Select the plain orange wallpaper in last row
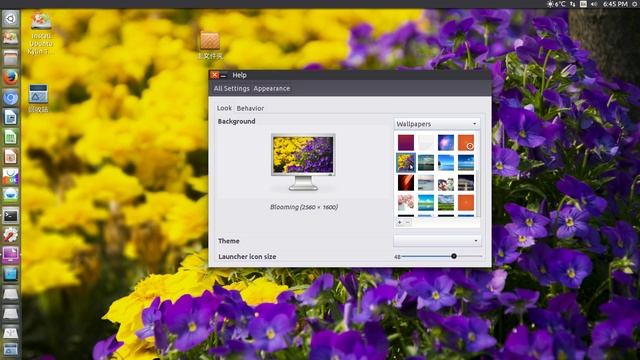The width and height of the screenshot is (640, 360). coord(466,202)
